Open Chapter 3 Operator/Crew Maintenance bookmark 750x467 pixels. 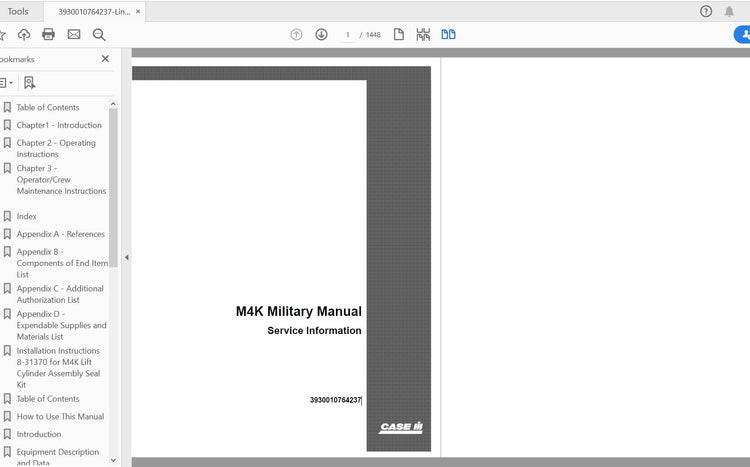[x=61, y=179]
